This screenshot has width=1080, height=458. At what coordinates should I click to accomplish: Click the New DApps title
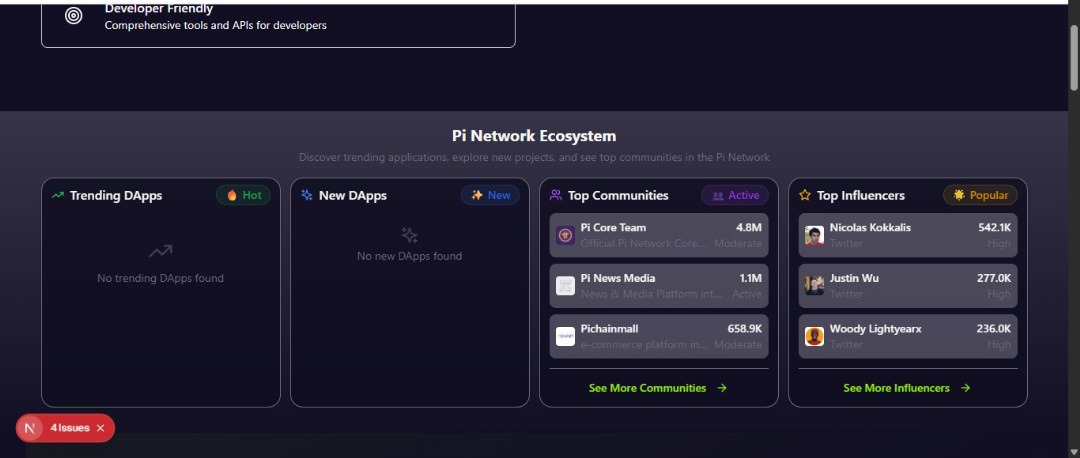353,196
